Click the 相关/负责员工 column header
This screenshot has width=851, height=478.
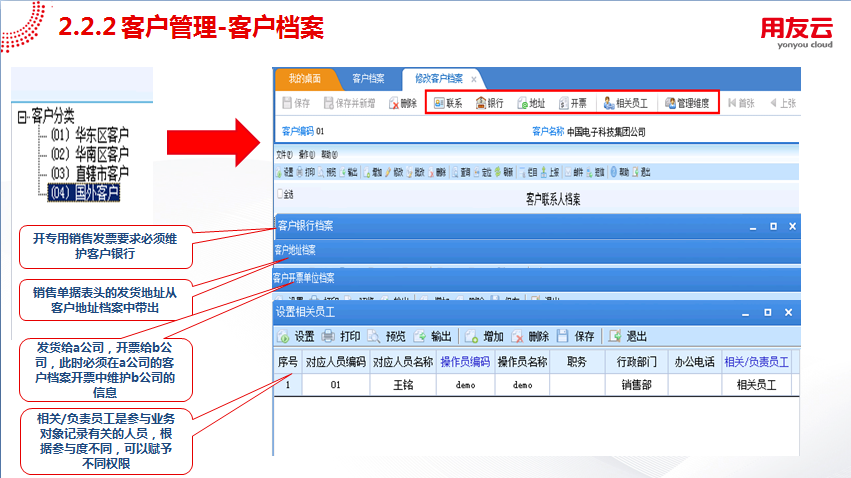pyautogui.click(x=757, y=362)
